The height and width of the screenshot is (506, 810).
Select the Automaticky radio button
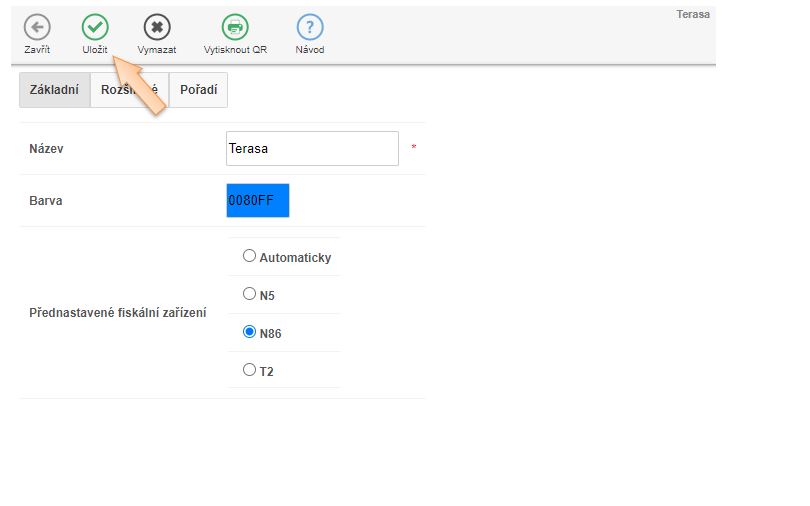(249, 256)
